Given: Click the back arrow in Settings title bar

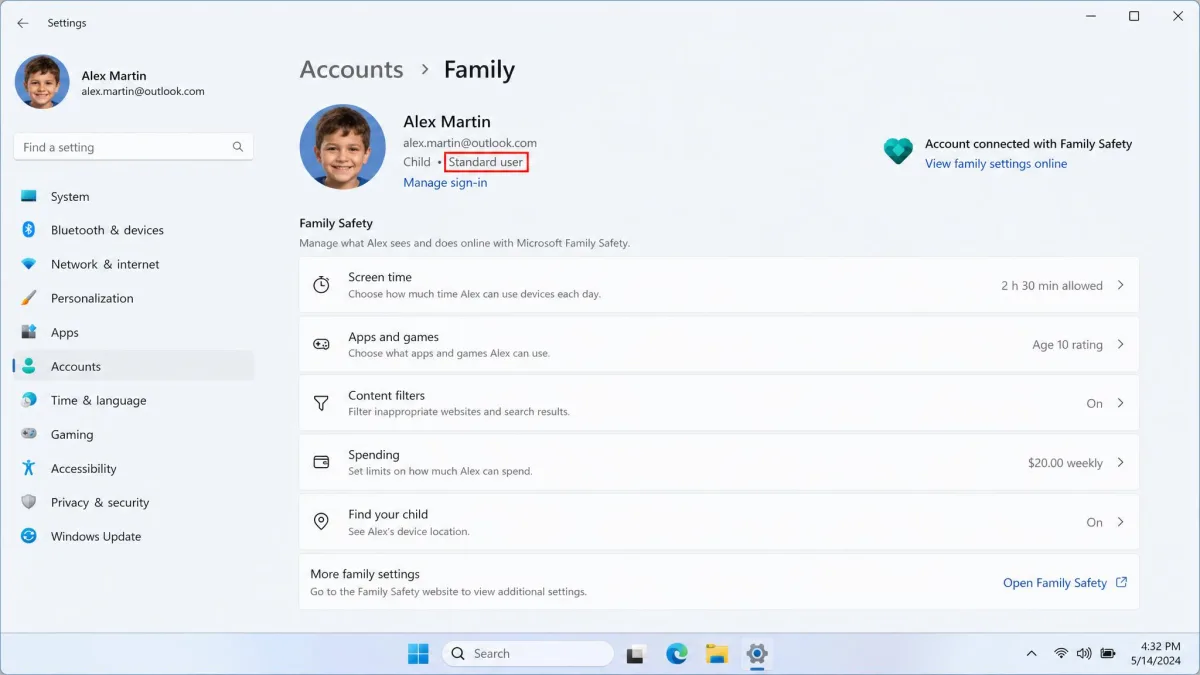Looking at the screenshot, I should coord(23,23).
